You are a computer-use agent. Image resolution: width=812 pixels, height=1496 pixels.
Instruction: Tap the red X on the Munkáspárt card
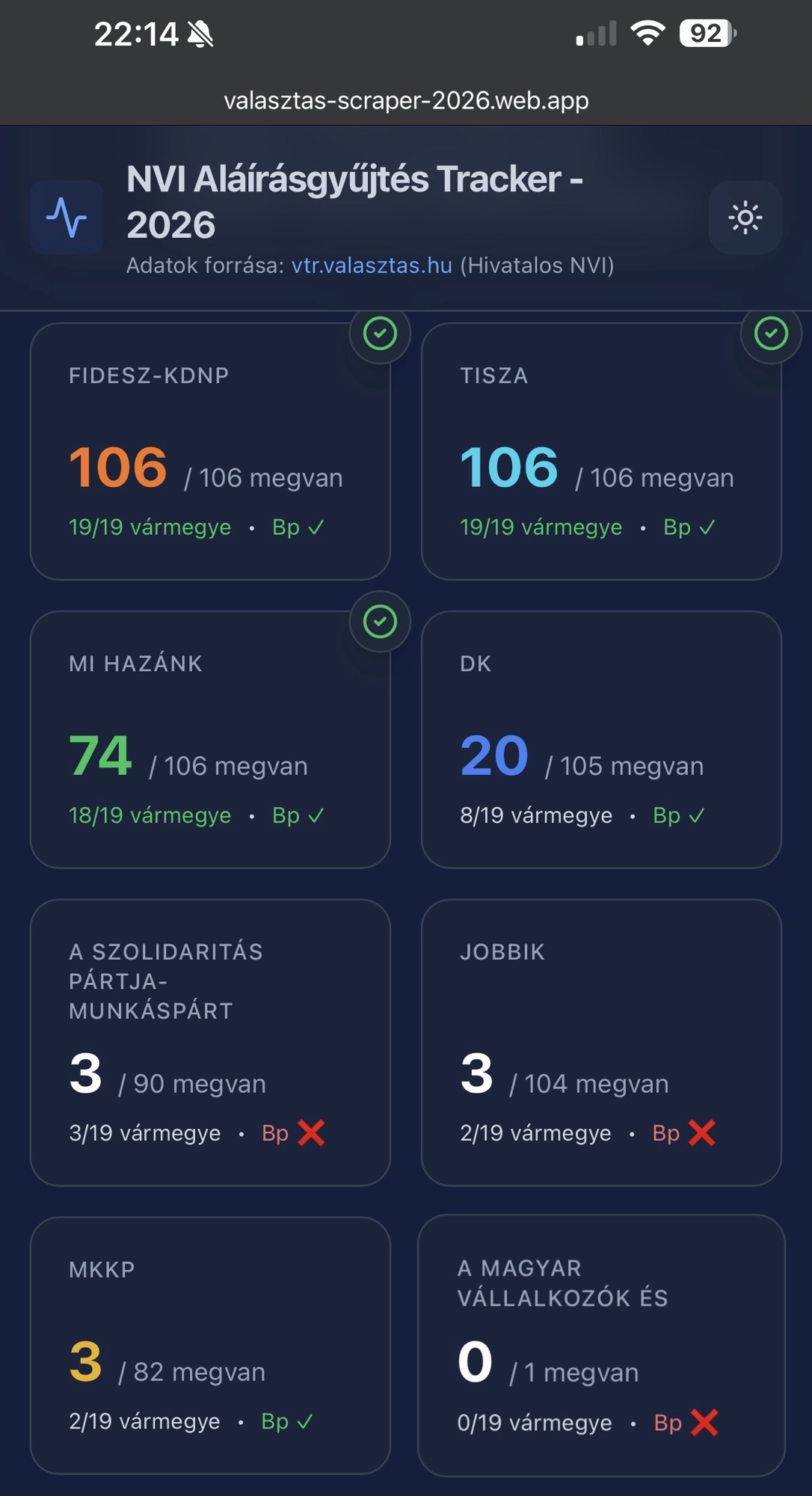pos(311,1133)
